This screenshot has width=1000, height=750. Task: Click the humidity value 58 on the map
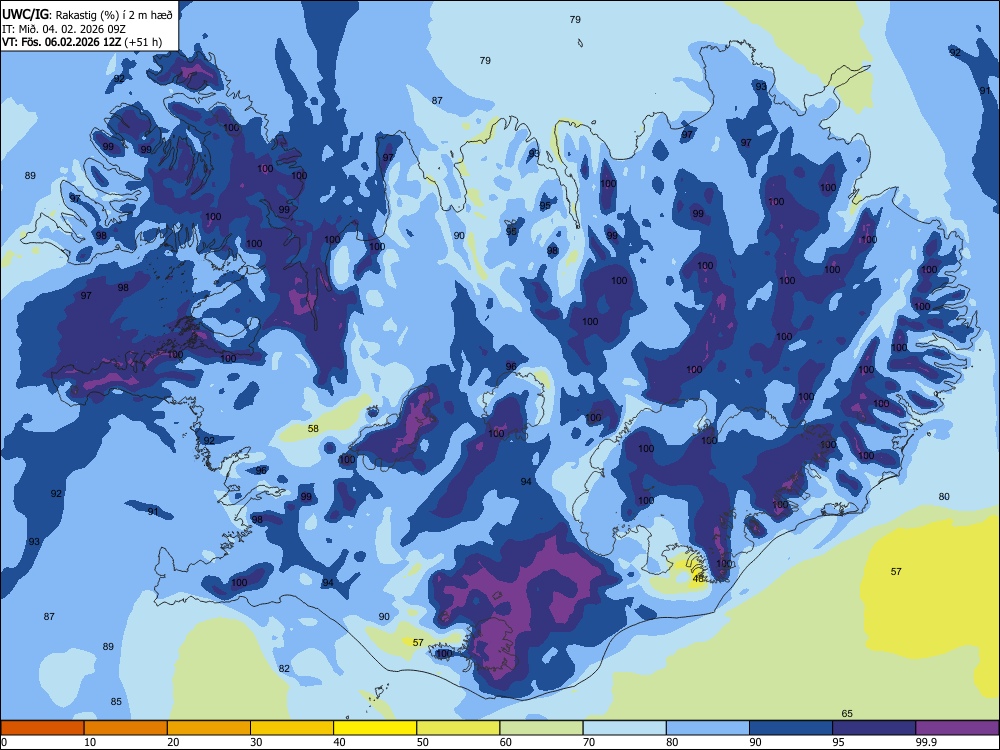pos(313,429)
